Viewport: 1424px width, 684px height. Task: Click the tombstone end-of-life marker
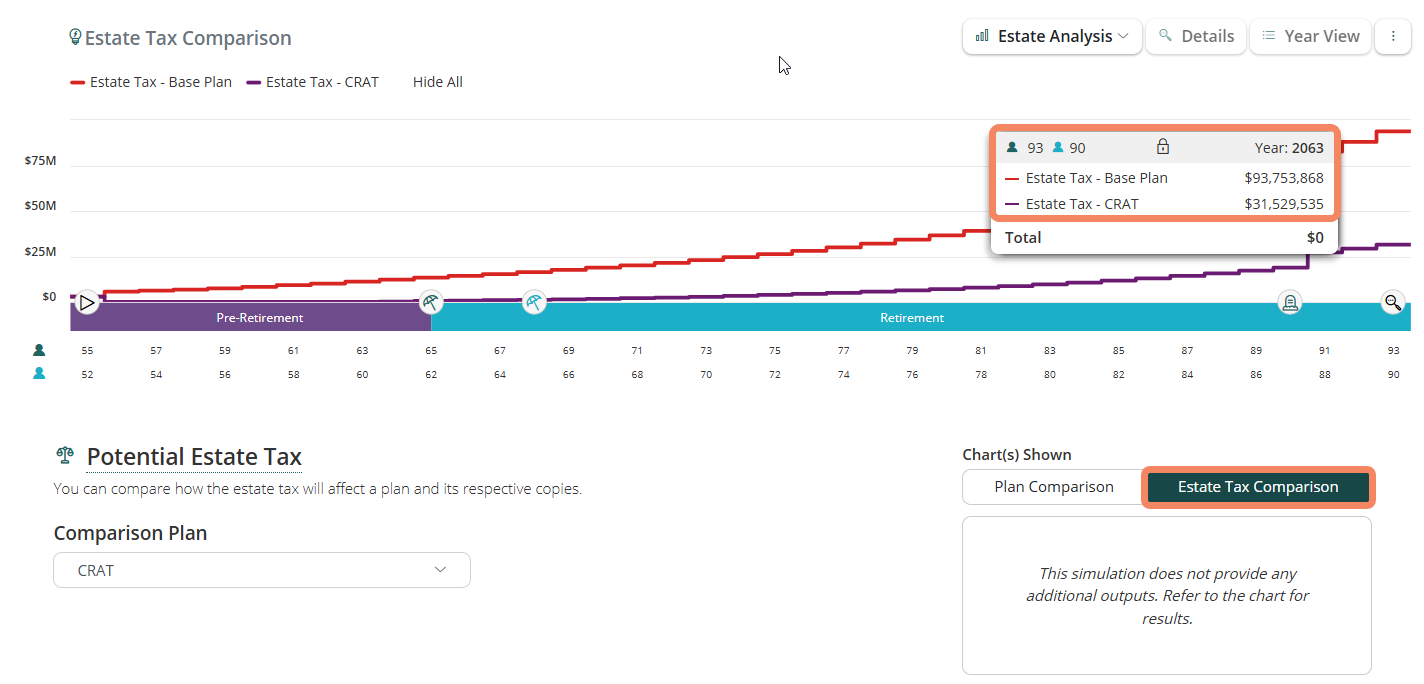1290,302
